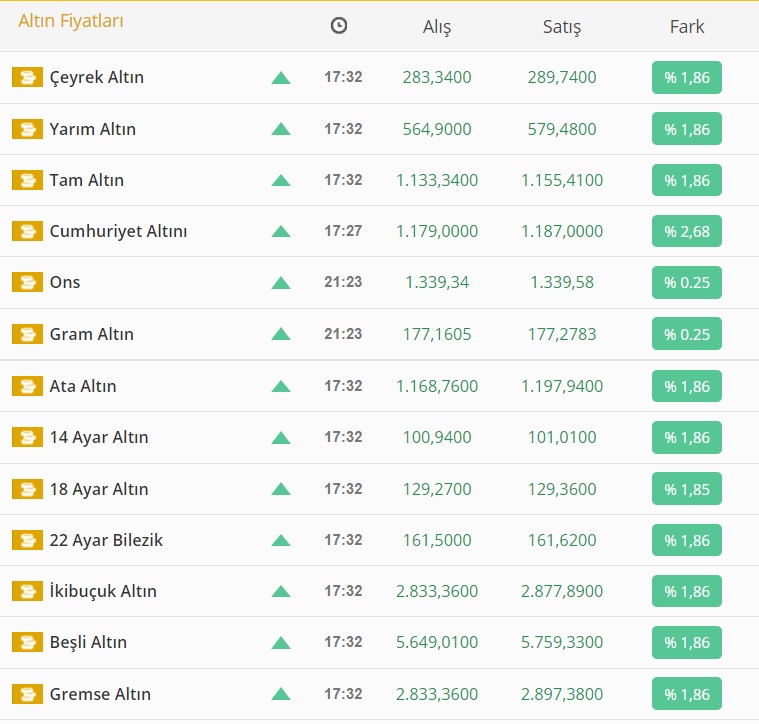Click the % 2,68 badge for Cumhuriyet Altını
Image resolution: width=759 pixels, height=724 pixels.
[x=686, y=231]
